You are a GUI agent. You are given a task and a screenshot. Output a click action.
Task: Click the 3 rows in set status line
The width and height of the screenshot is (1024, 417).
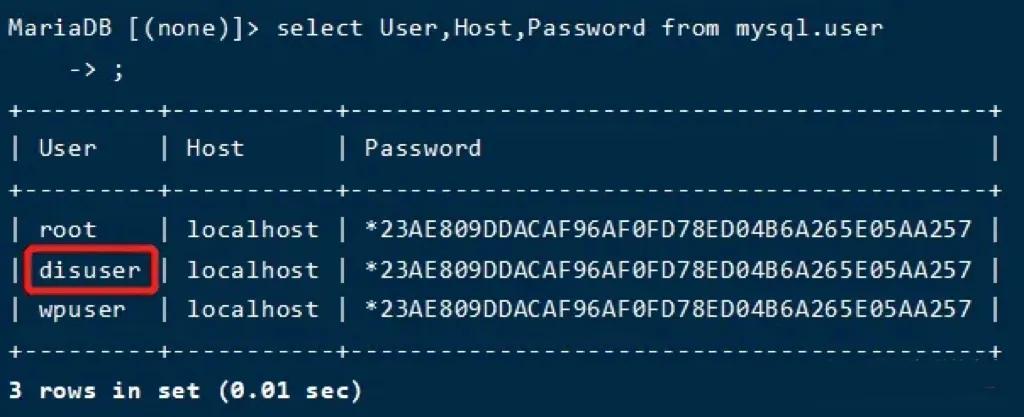pos(185,389)
